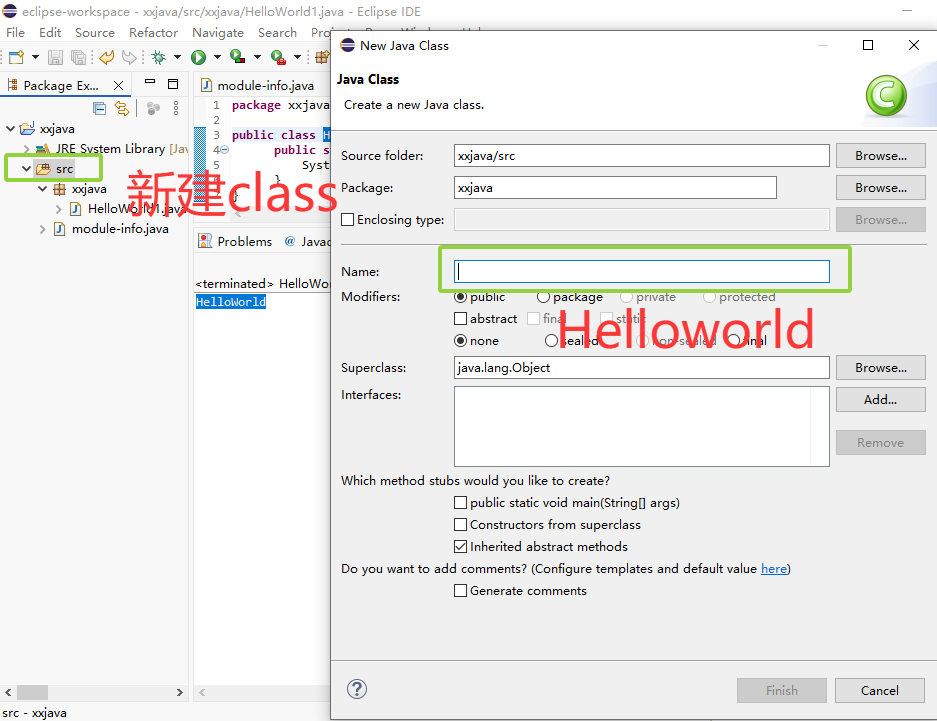937x721 pixels.
Task: Click the HelloWorld1.java file icon in tree
Action: point(76,208)
